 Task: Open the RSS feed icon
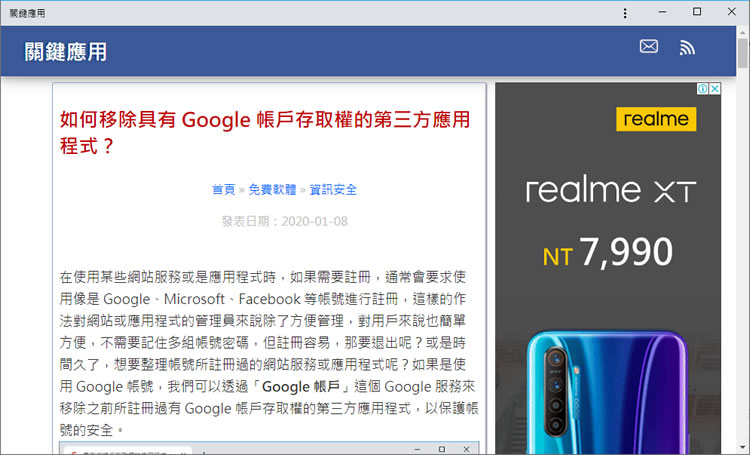click(687, 47)
